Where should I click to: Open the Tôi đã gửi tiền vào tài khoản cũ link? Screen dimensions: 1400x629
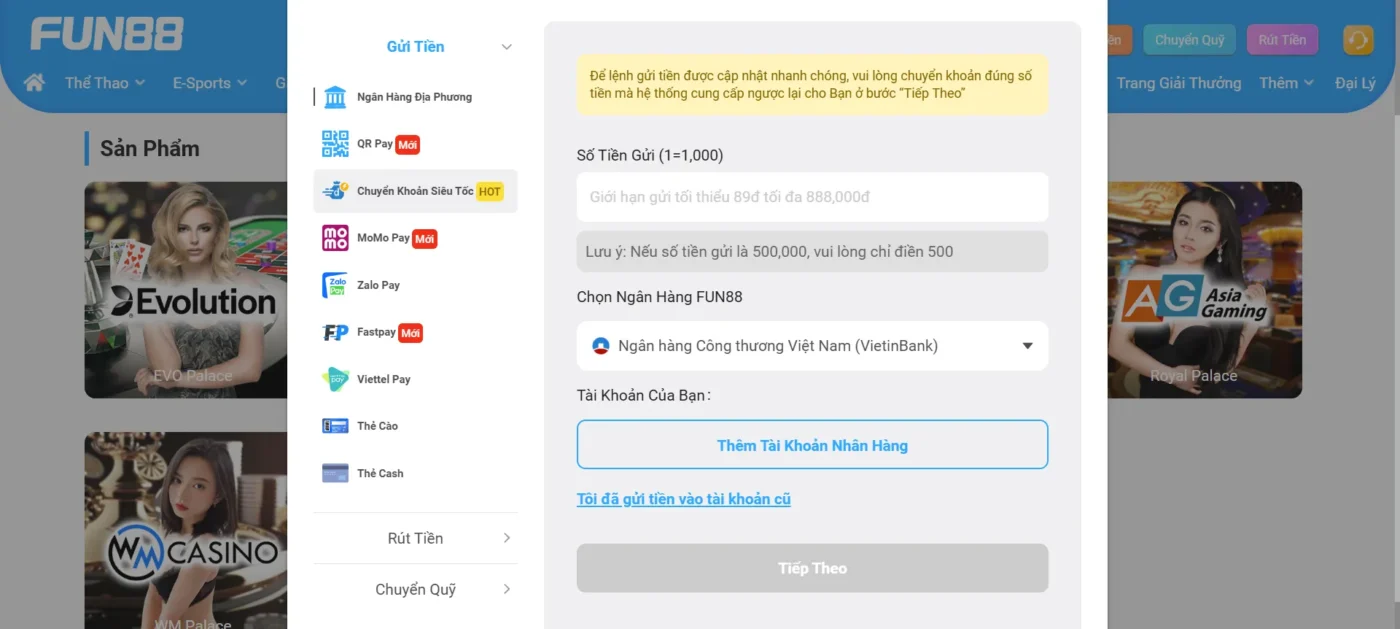(683, 499)
